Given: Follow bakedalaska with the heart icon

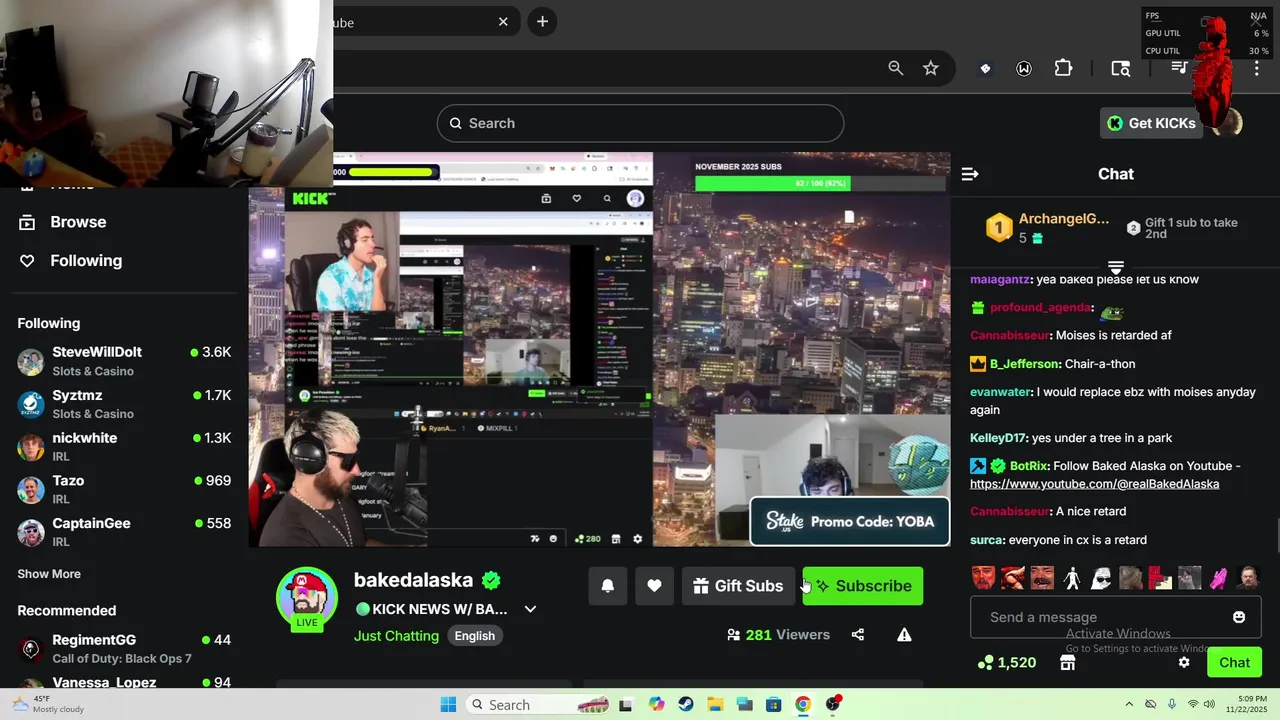Looking at the screenshot, I should (x=654, y=586).
